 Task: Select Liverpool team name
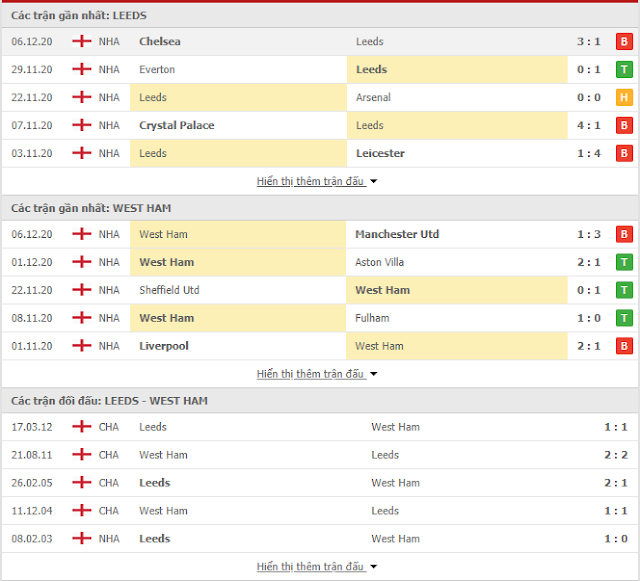click(164, 346)
